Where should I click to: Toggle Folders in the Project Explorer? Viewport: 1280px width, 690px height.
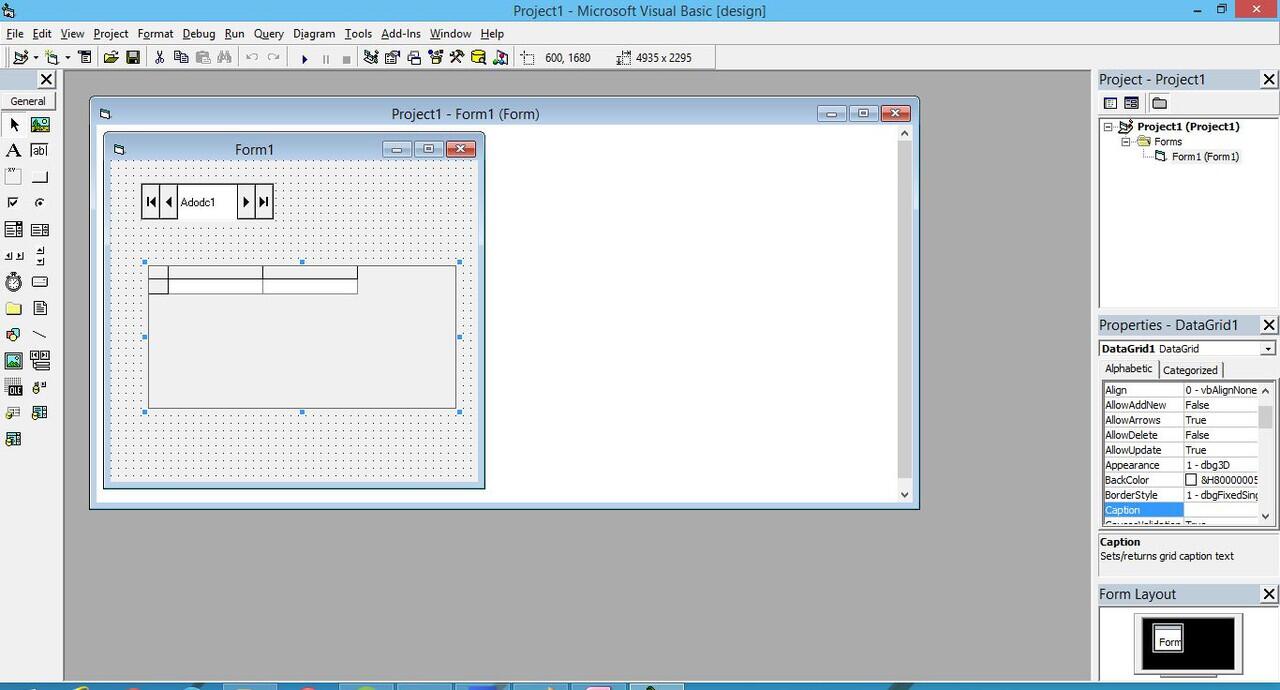(x=1159, y=103)
